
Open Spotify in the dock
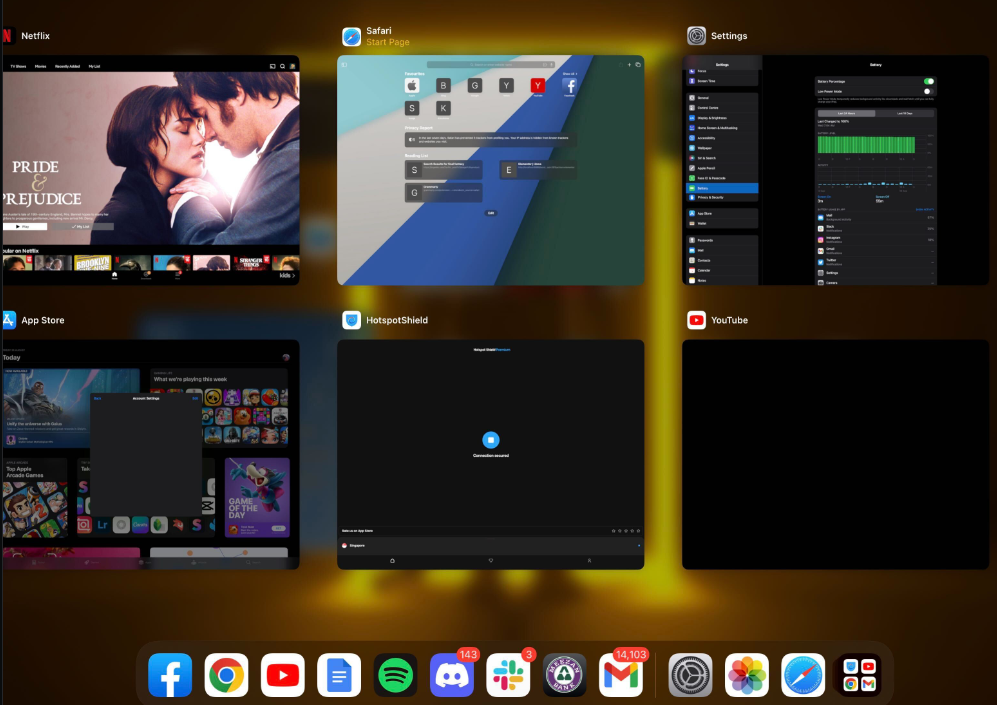point(395,676)
